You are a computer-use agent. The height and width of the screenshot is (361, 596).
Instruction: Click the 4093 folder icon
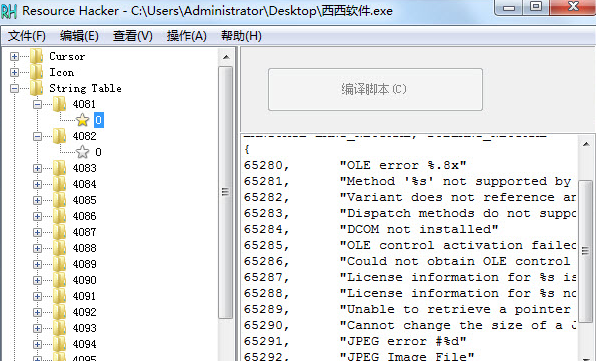[x=59, y=328]
